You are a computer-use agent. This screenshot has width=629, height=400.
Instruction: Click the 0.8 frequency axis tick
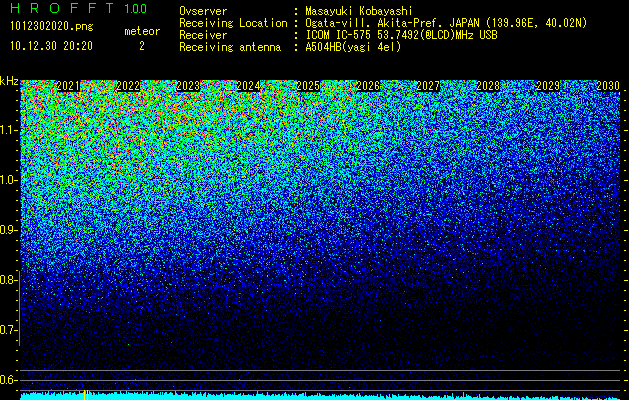coord(8,280)
